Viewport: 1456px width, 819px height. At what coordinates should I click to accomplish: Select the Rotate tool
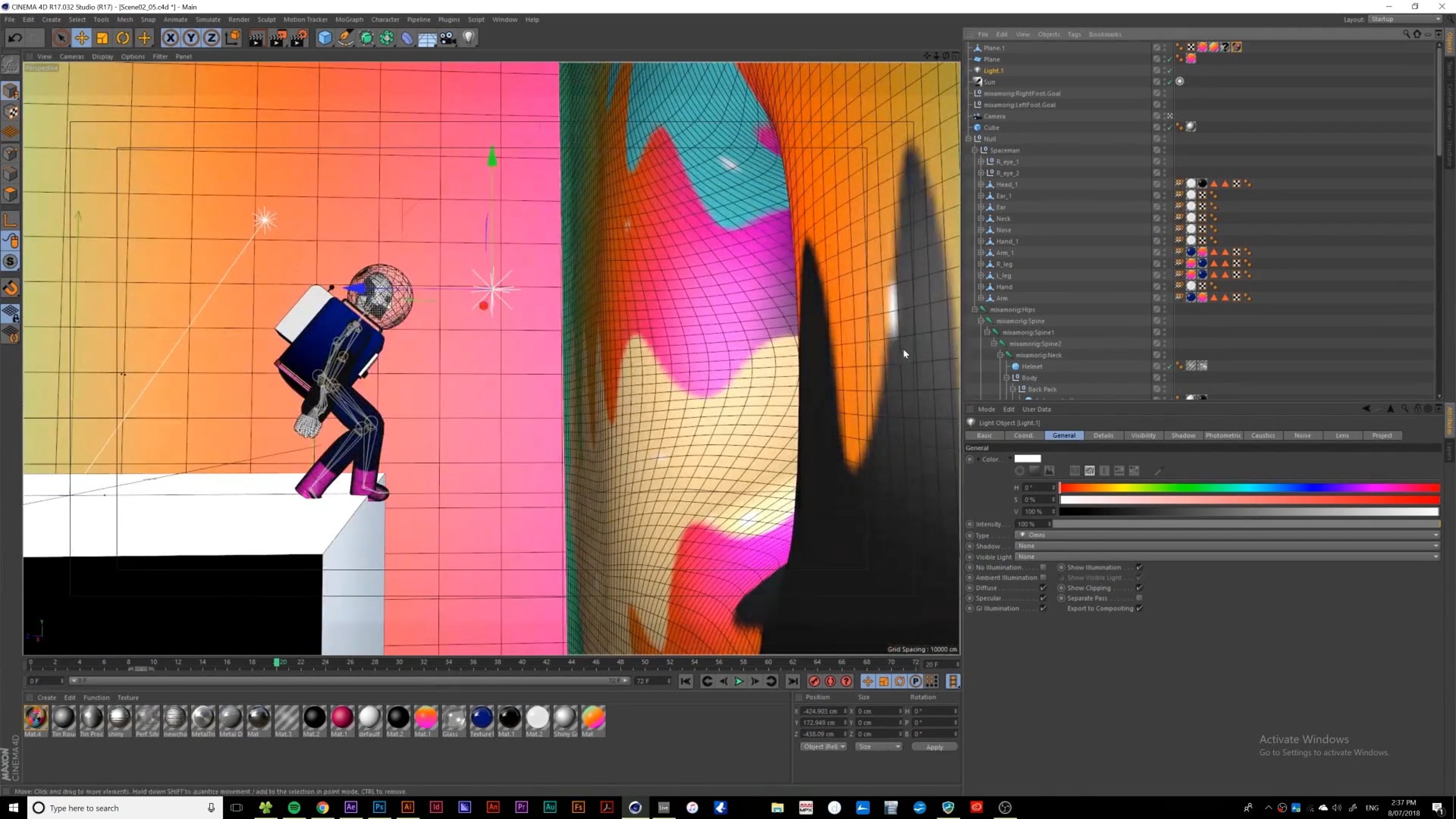pos(123,38)
